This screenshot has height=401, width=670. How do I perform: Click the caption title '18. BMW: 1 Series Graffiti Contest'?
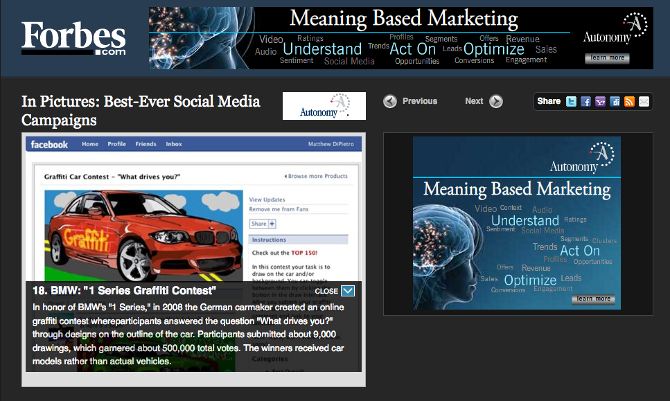coord(124,291)
